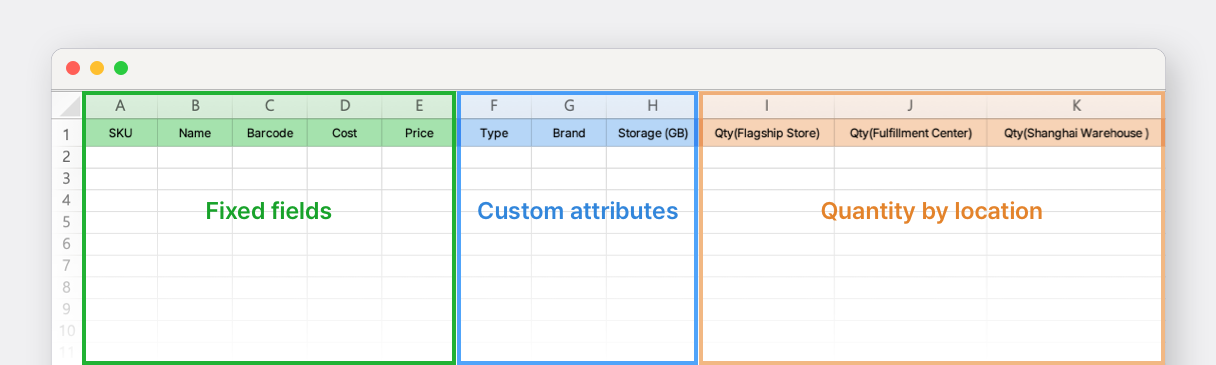The height and width of the screenshot is (365, 1216).
Task: Click the Barcode header cell
Action: tap(270, 133)
